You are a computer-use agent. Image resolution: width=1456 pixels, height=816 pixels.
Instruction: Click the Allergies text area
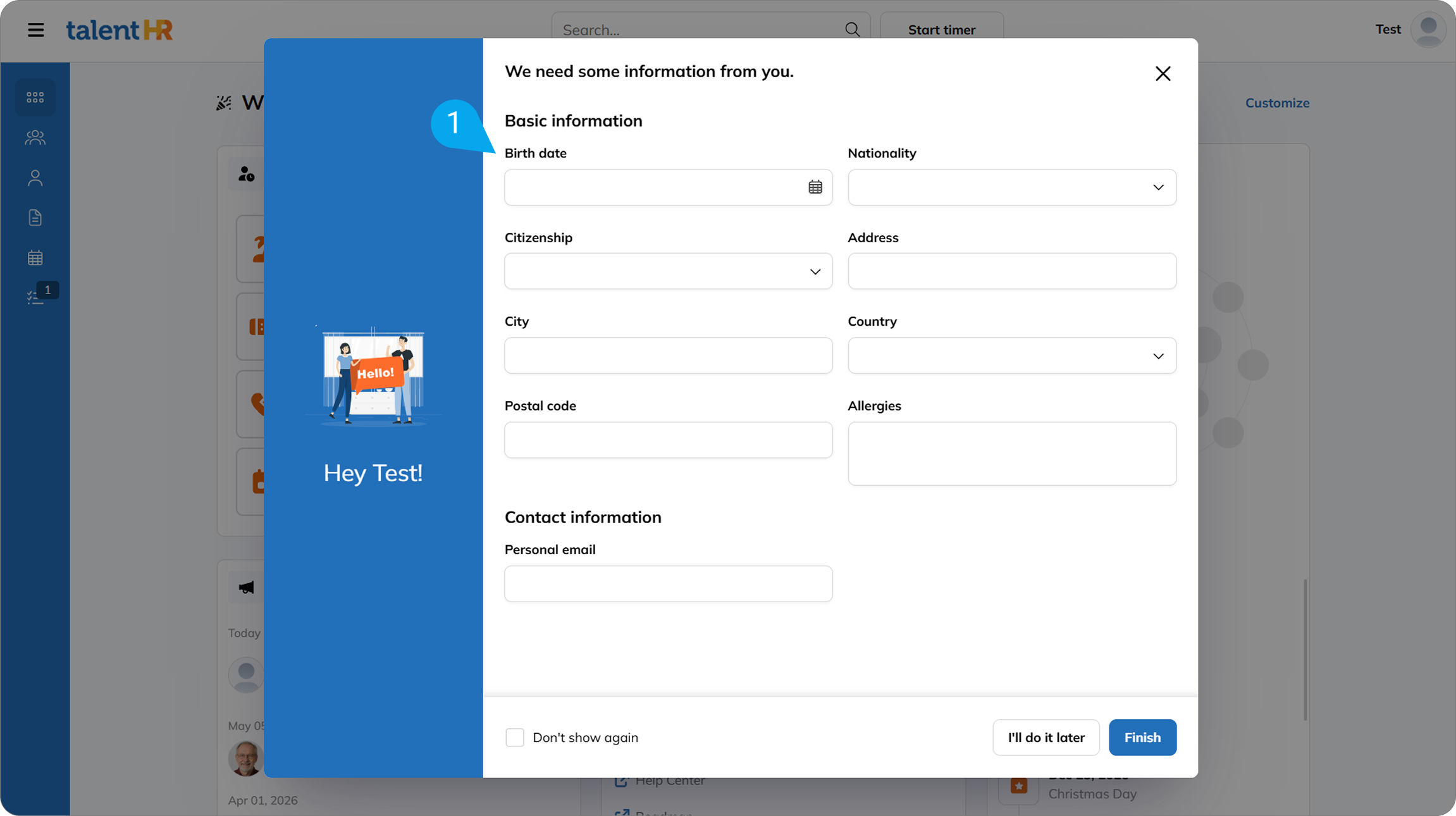(1012, 454)
